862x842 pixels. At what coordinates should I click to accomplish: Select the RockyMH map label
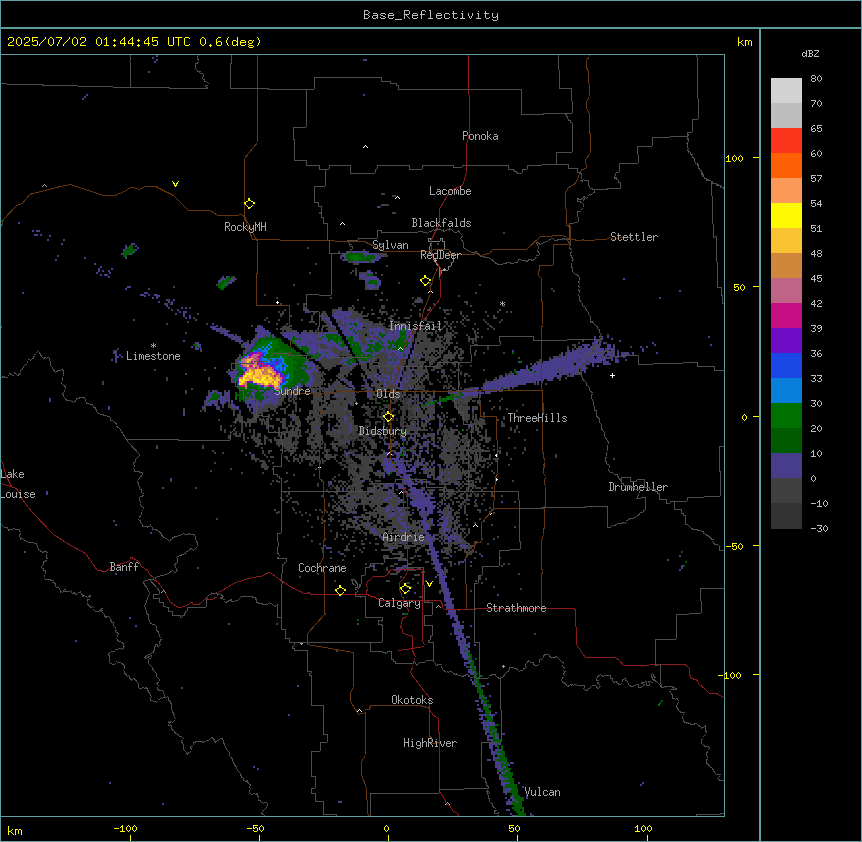point(245,227)
